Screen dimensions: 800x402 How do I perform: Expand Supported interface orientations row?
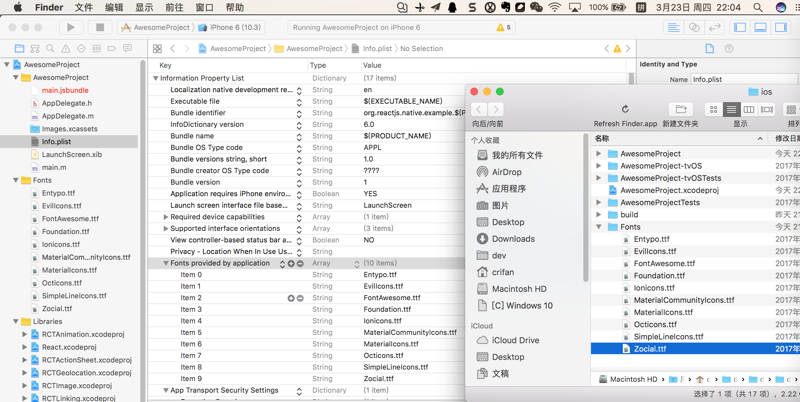coord(166,229)
